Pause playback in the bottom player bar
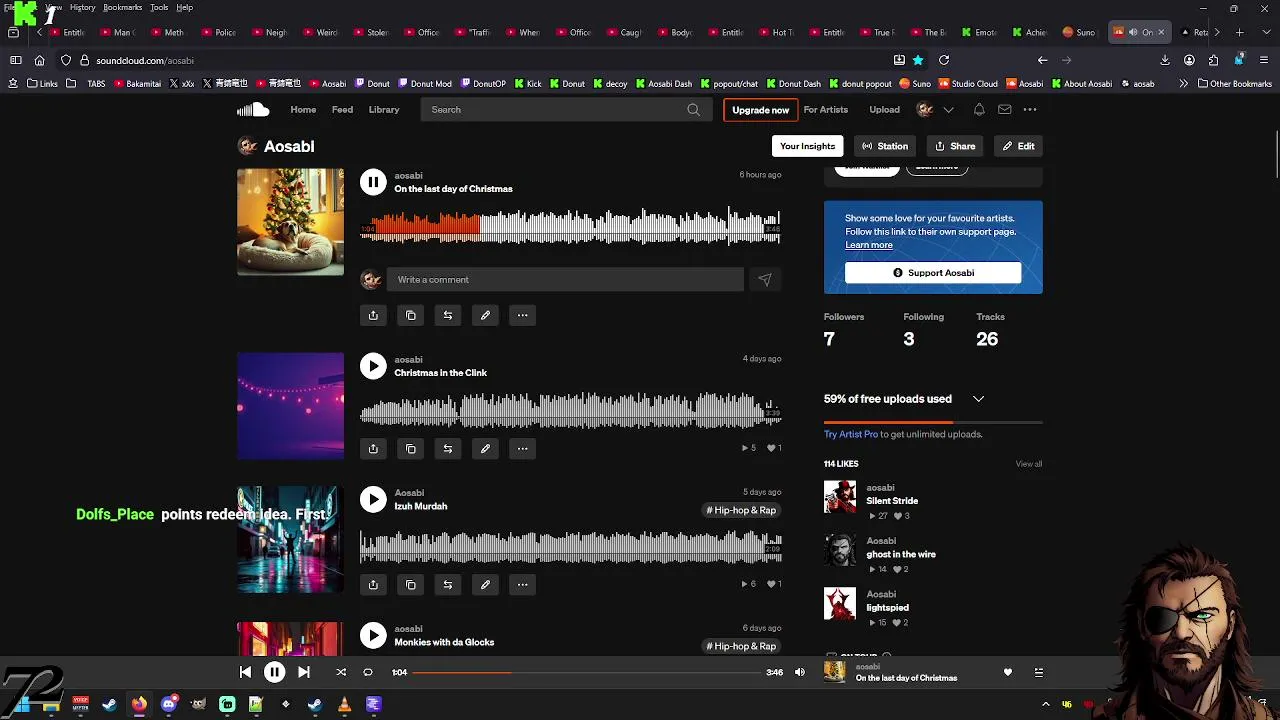The height and width of the screenshot is (720, 1280). click(274, 672)
